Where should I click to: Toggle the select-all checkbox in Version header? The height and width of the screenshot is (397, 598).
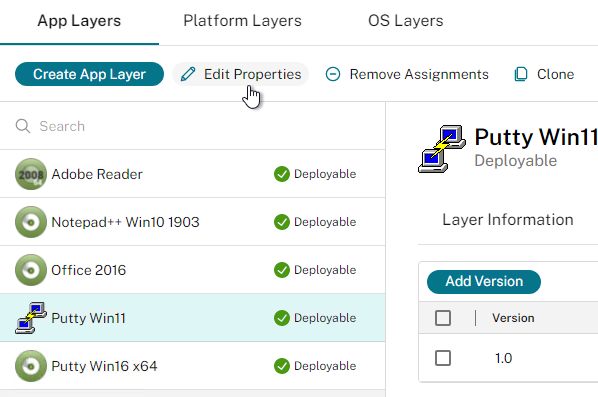click(443, 318)
